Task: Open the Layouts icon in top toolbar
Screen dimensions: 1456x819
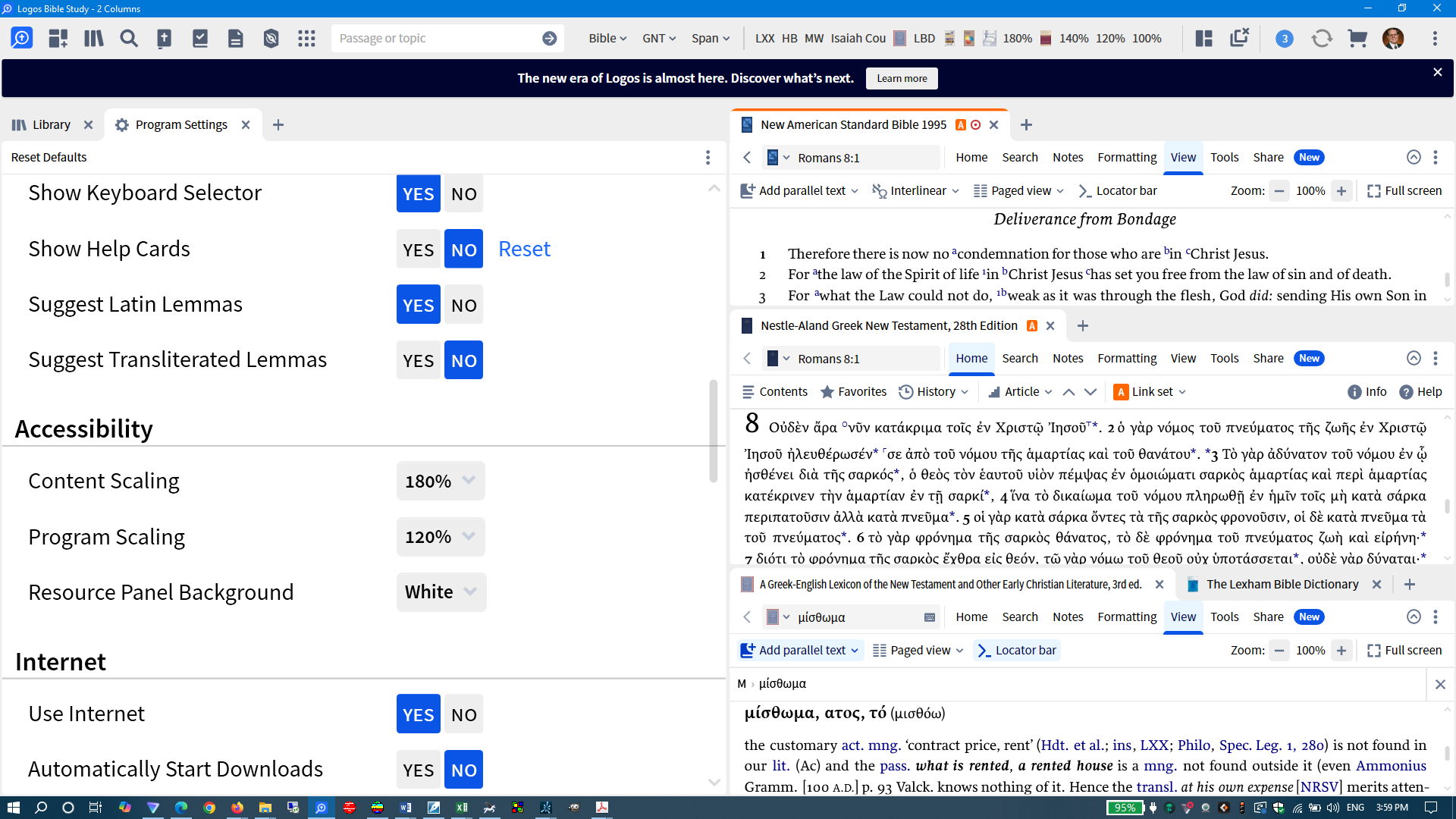Action: 1204,38
